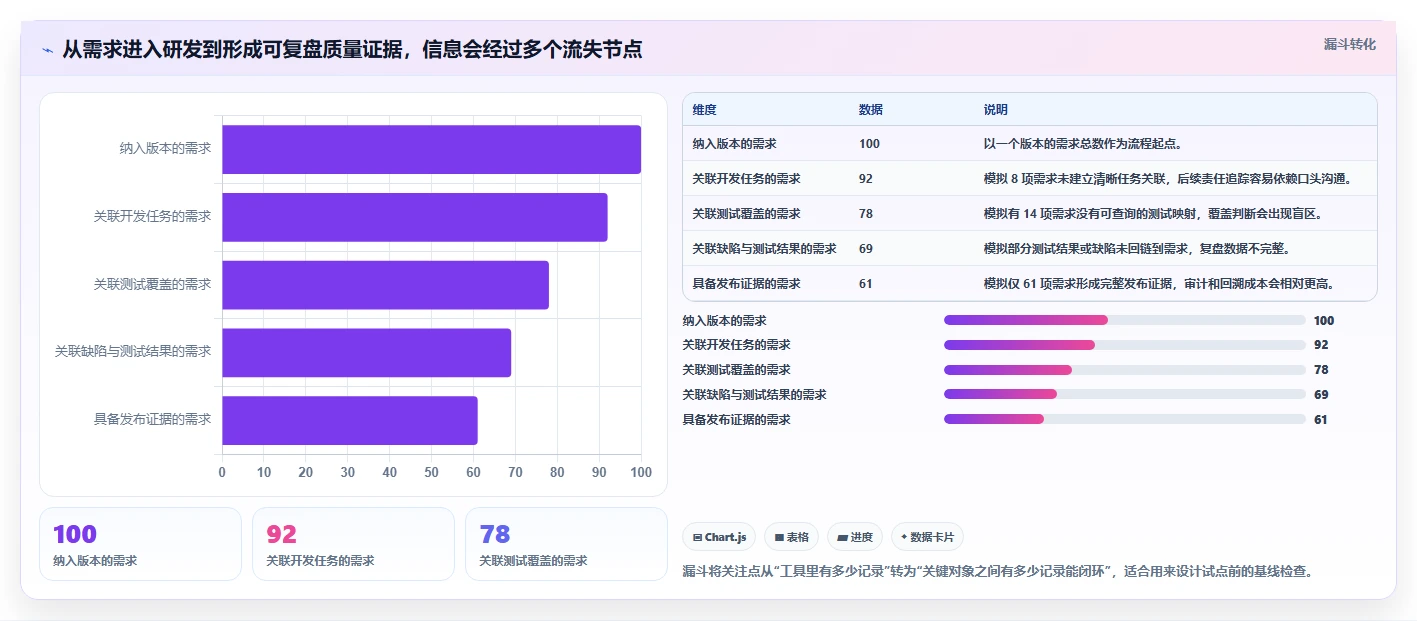
Task: Click the 说明 table column header
Action: pyautogui.click(x=995, y=110)
